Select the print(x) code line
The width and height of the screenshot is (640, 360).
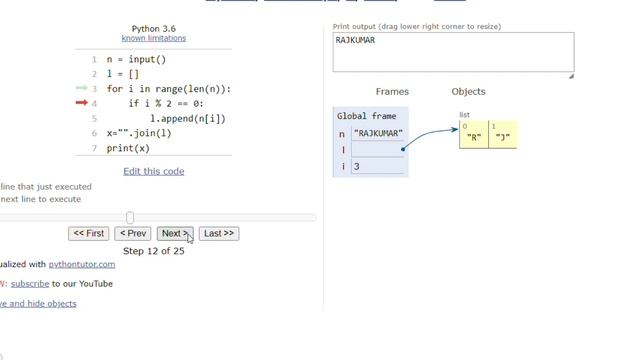[x=128, y=148]
